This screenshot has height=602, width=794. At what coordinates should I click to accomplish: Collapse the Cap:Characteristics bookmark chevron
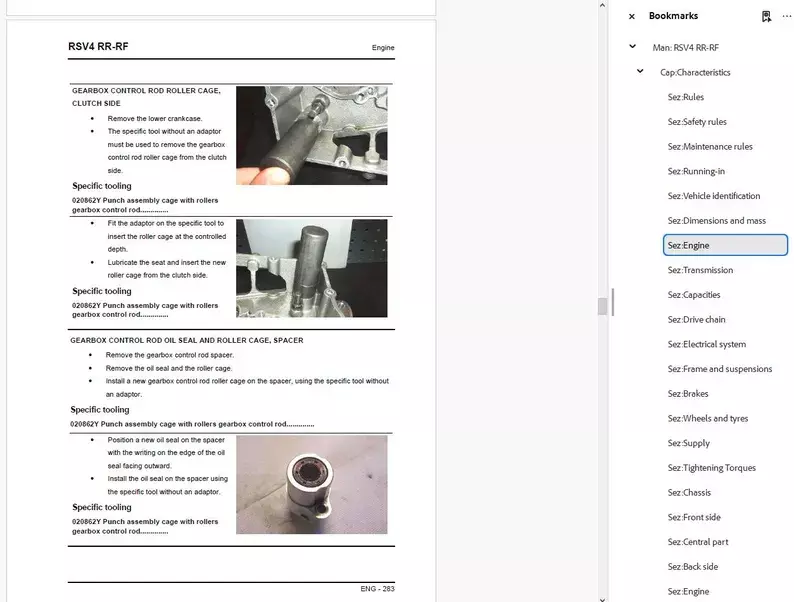pyautogui.click(x=640, y=72)
